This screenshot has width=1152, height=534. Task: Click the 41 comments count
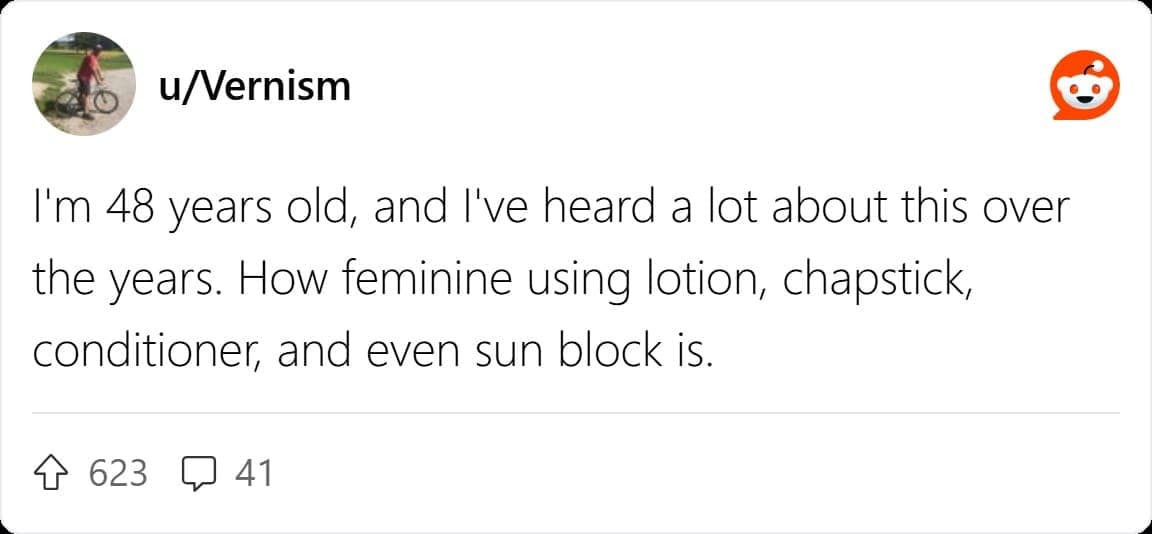(253, 472)
